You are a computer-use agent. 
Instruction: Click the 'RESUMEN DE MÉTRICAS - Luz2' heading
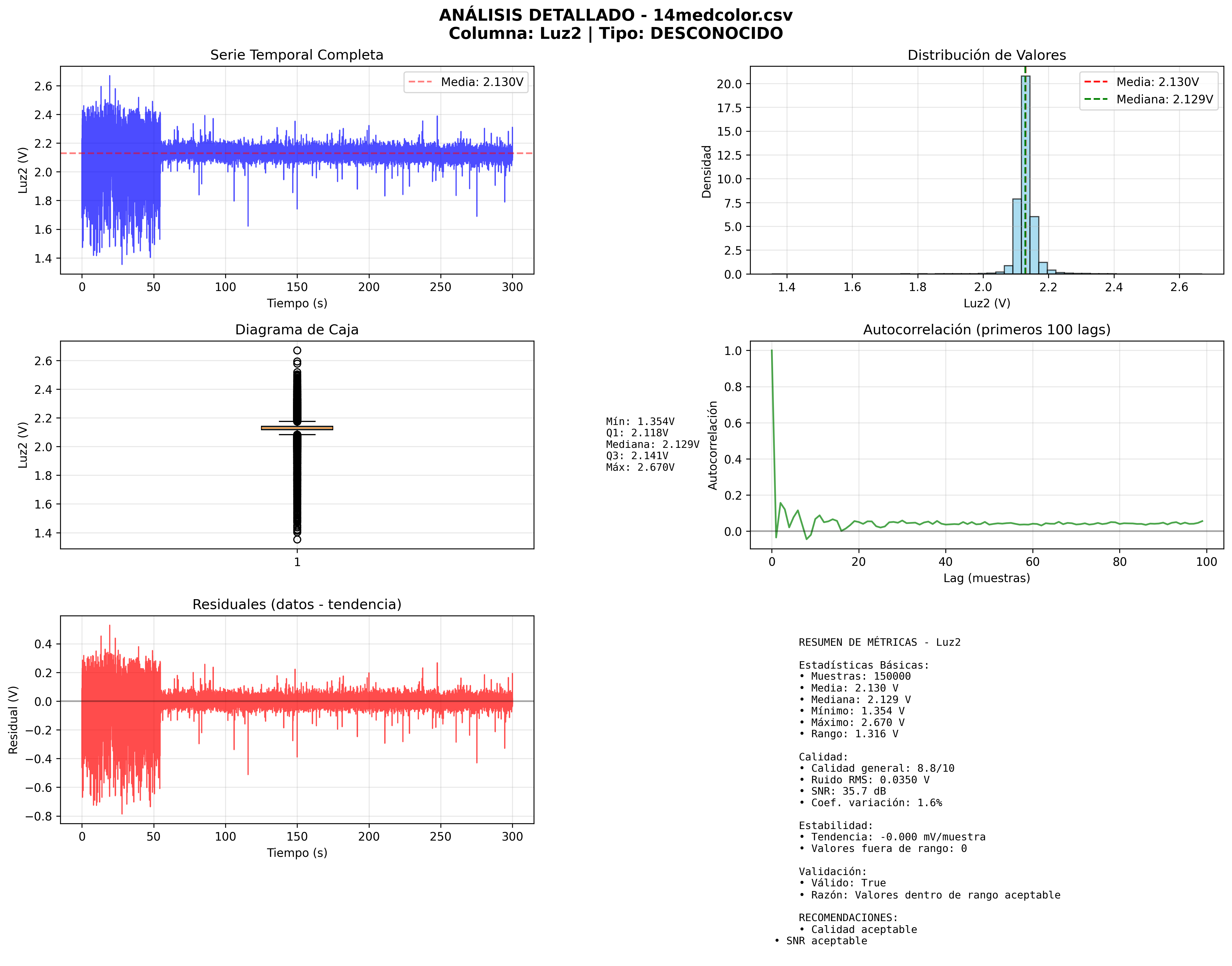coord(879,642)
